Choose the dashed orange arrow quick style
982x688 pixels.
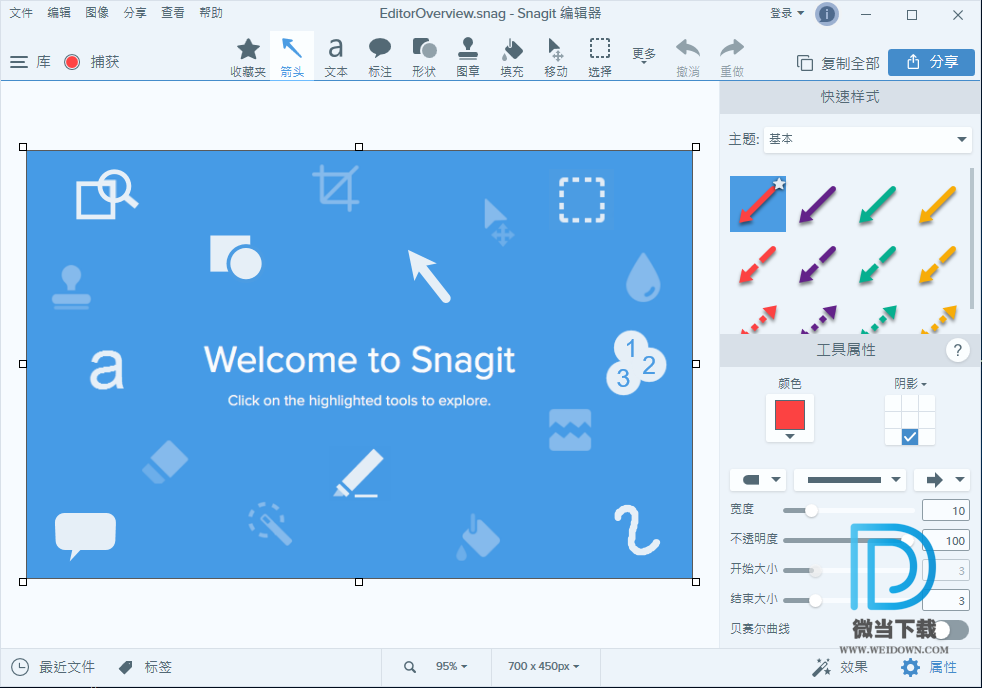(938, 264)
